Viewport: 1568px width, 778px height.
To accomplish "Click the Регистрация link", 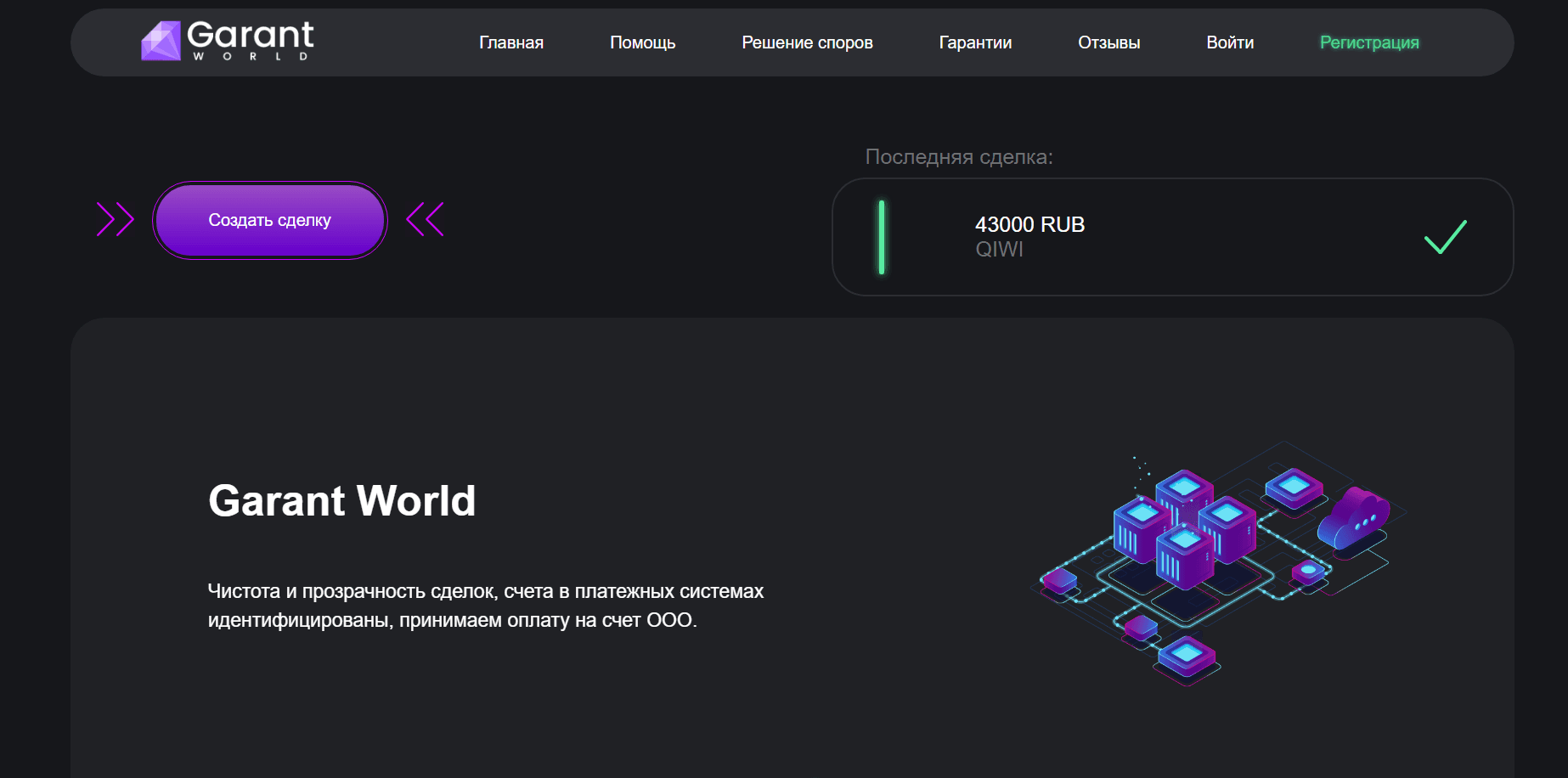I will coord(1369,42).
